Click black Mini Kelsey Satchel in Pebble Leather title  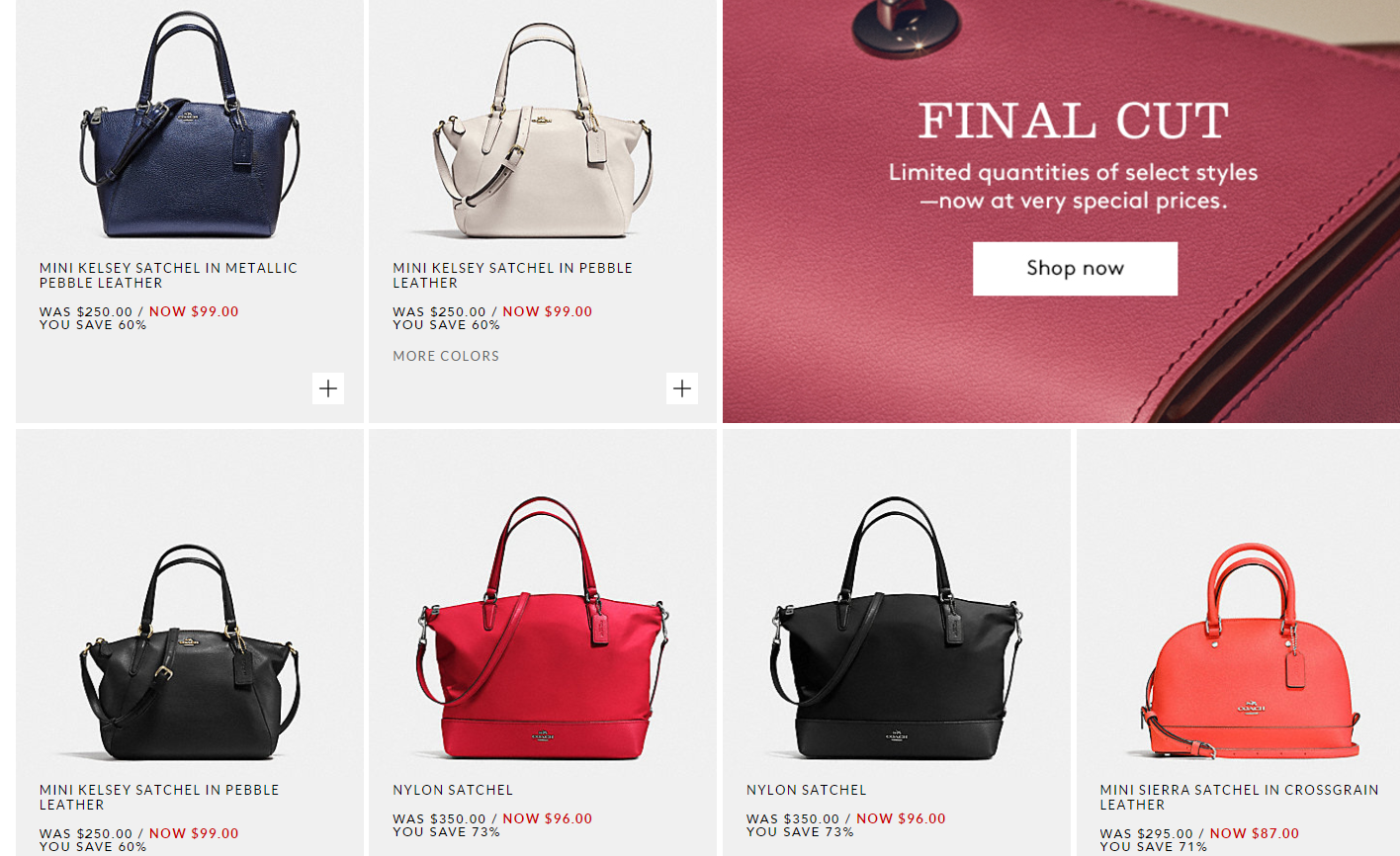click(x=159, y=797)
